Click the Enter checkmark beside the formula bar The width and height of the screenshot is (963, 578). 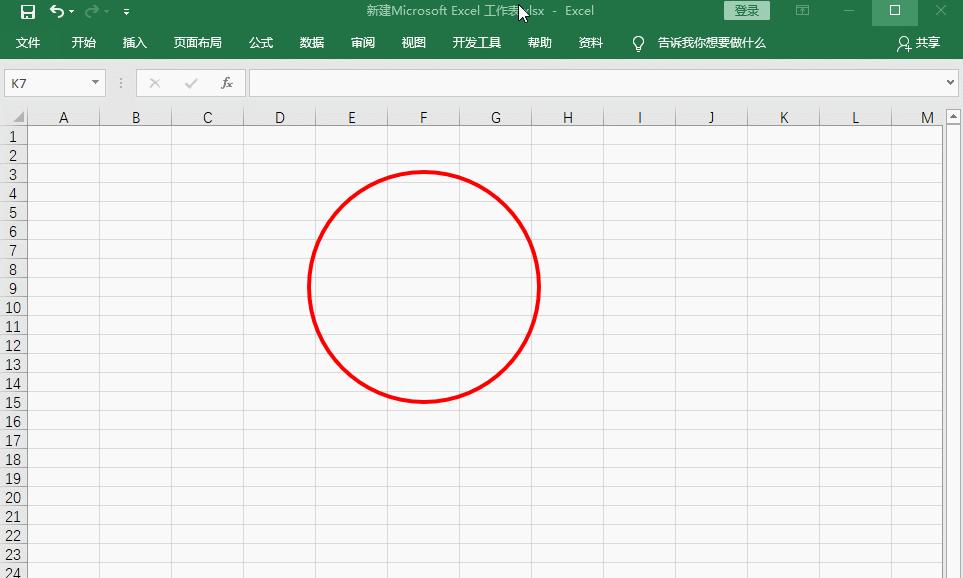(190, 83)
